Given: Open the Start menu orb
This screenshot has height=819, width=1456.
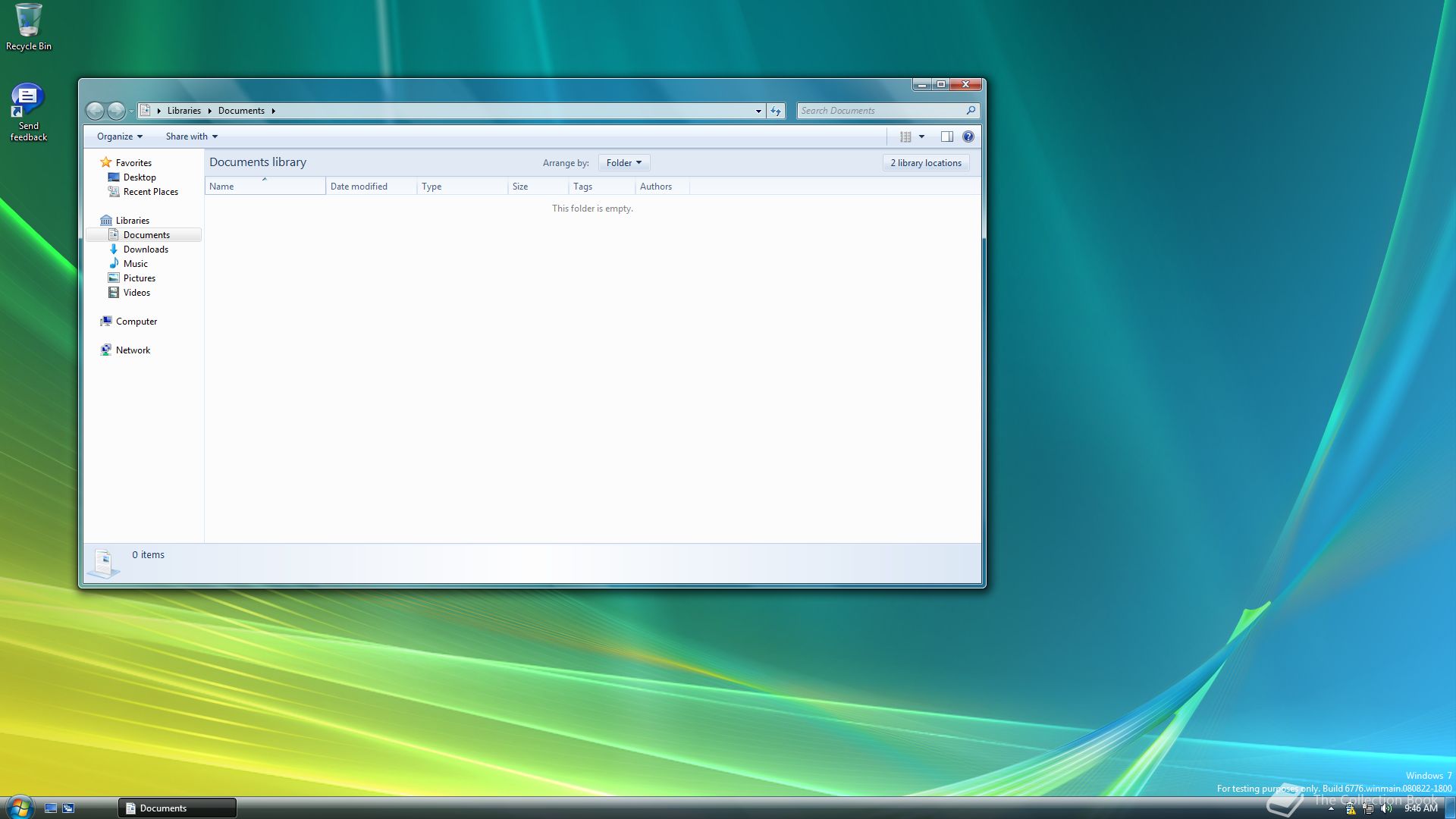Looking at the screenshot, I should coord(20,807).
